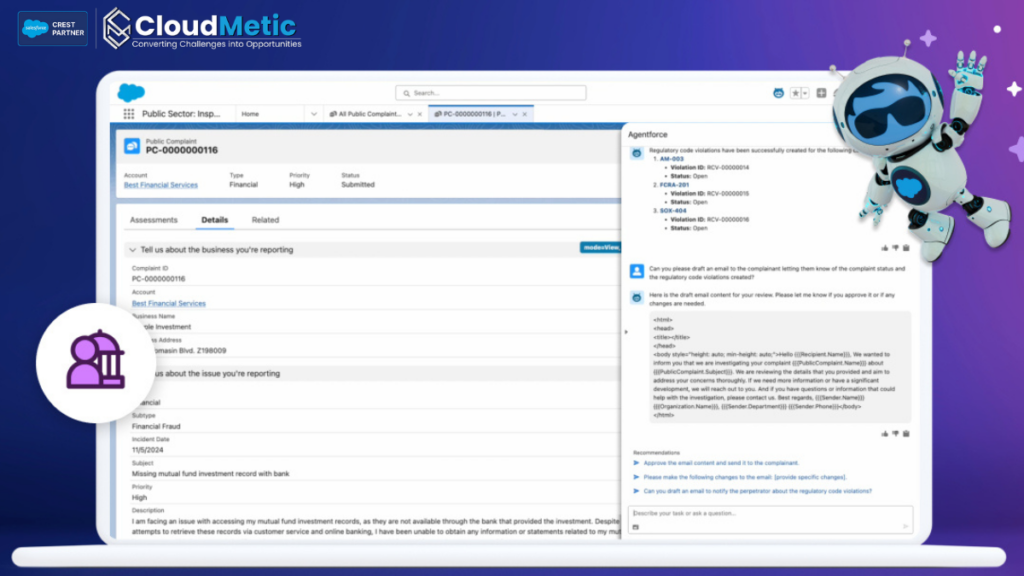Click the 'Financial Fraud' subtype value
This screenshot has width=1024, height=576.
156,426
